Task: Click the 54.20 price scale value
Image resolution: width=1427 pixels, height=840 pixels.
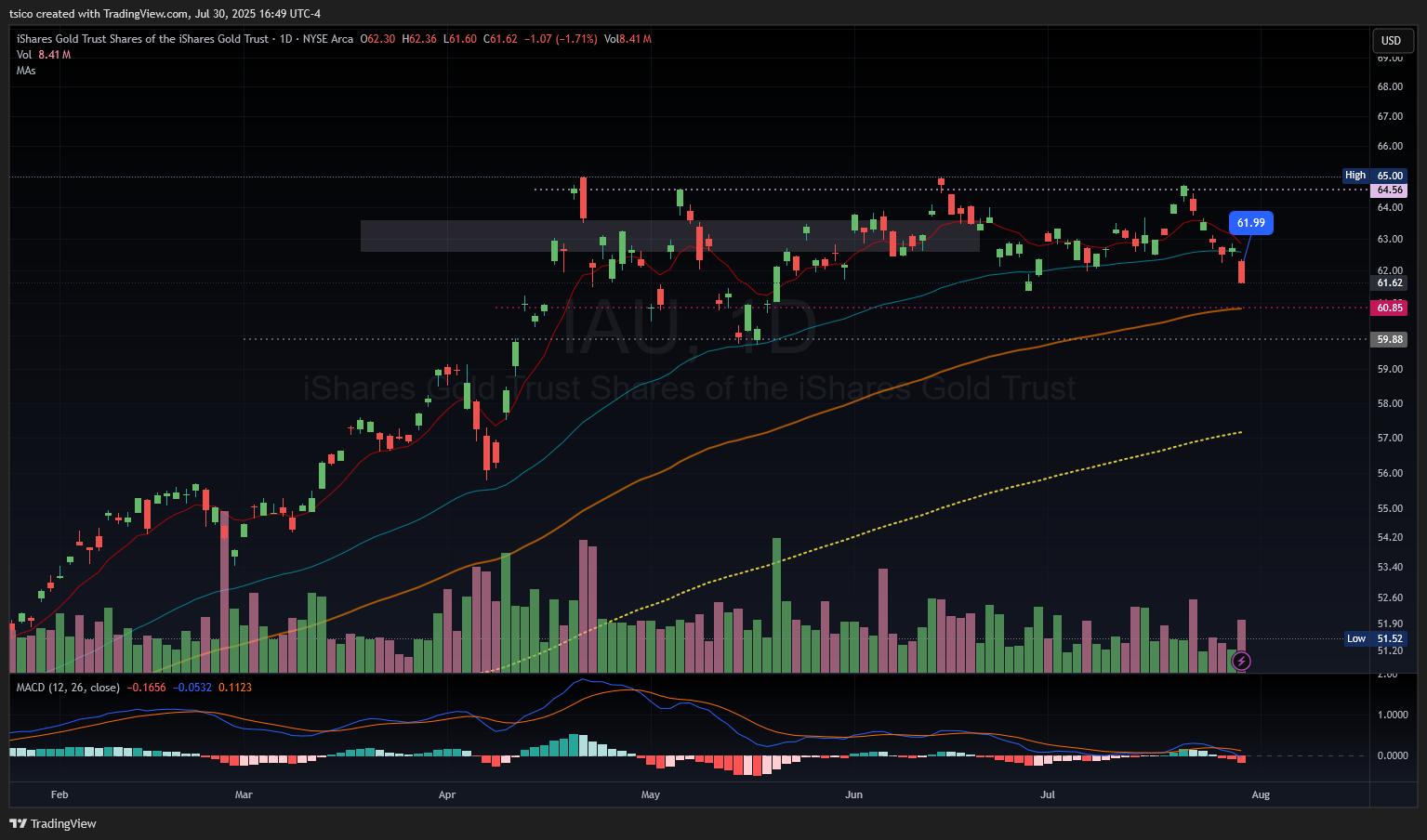Action: (1390, 537)
